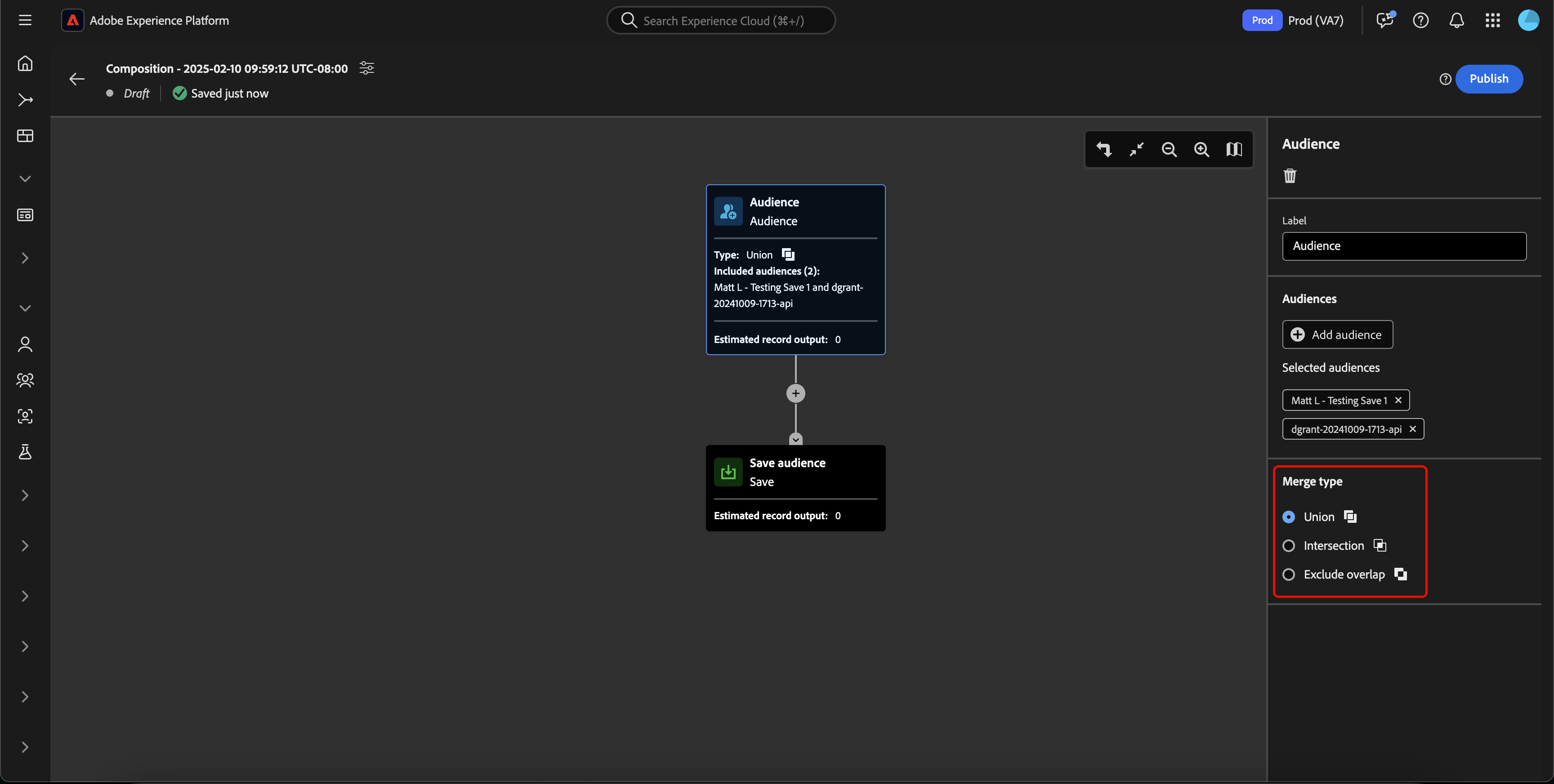Select the Union merge type
1554x784 pixels.
1289,517
